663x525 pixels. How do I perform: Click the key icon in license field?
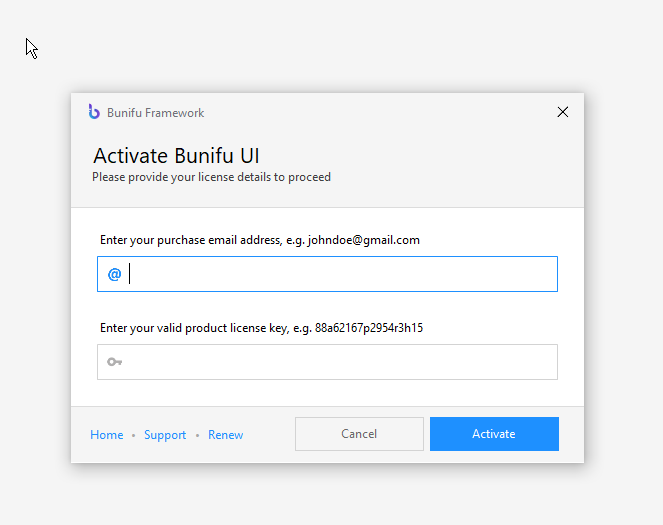pyautogui.click(x=114, y=362)
